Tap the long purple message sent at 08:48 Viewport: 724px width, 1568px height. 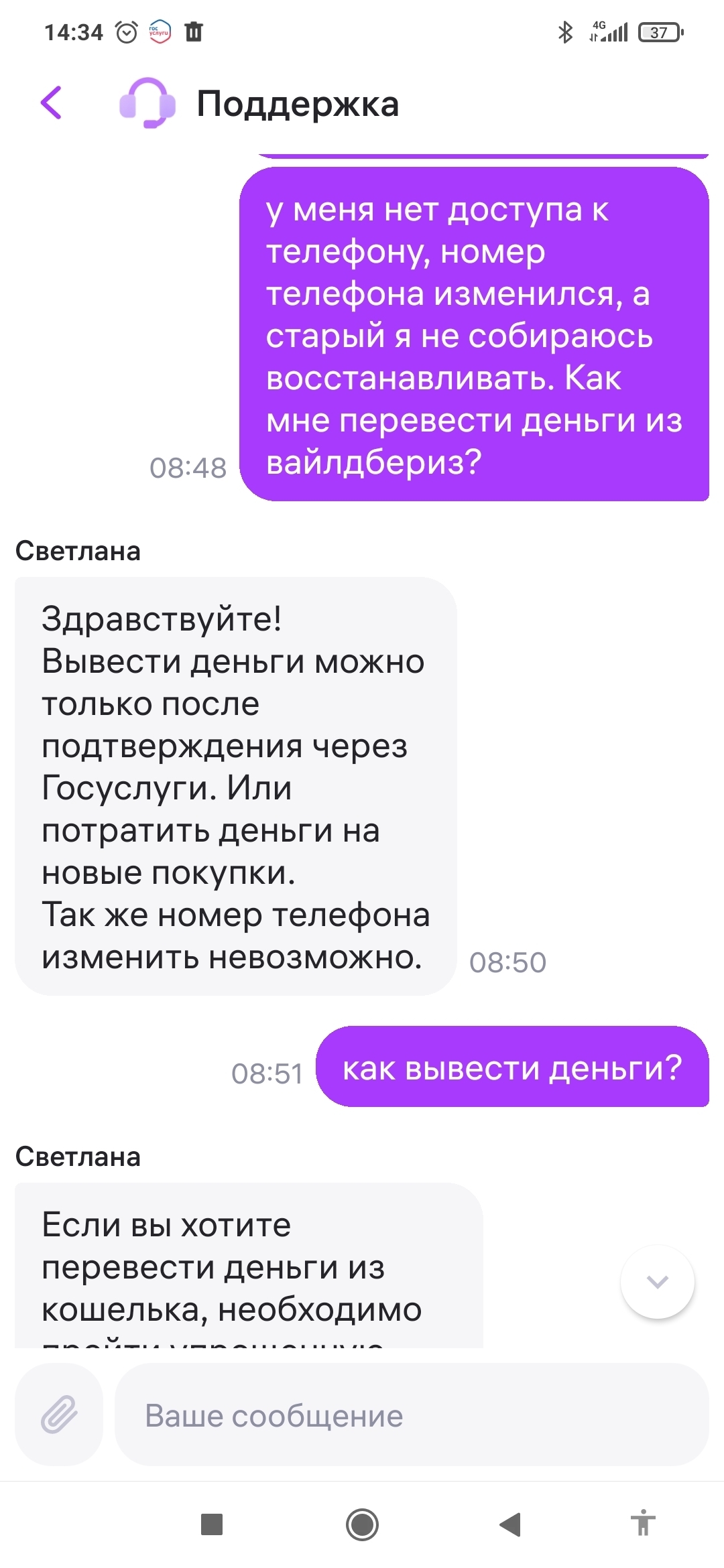coord(475,334)
